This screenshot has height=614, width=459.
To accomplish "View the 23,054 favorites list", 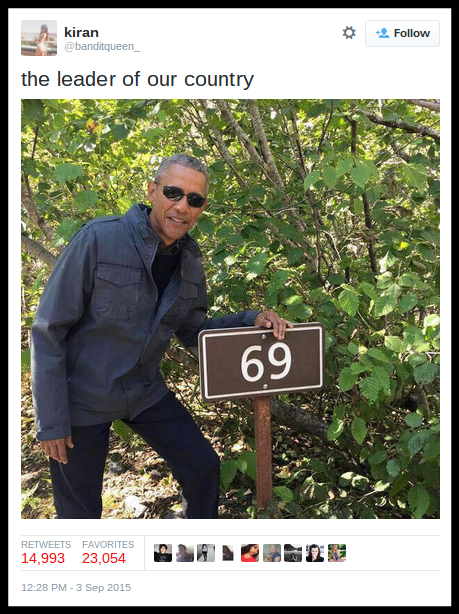I will (x=108, y=553).
